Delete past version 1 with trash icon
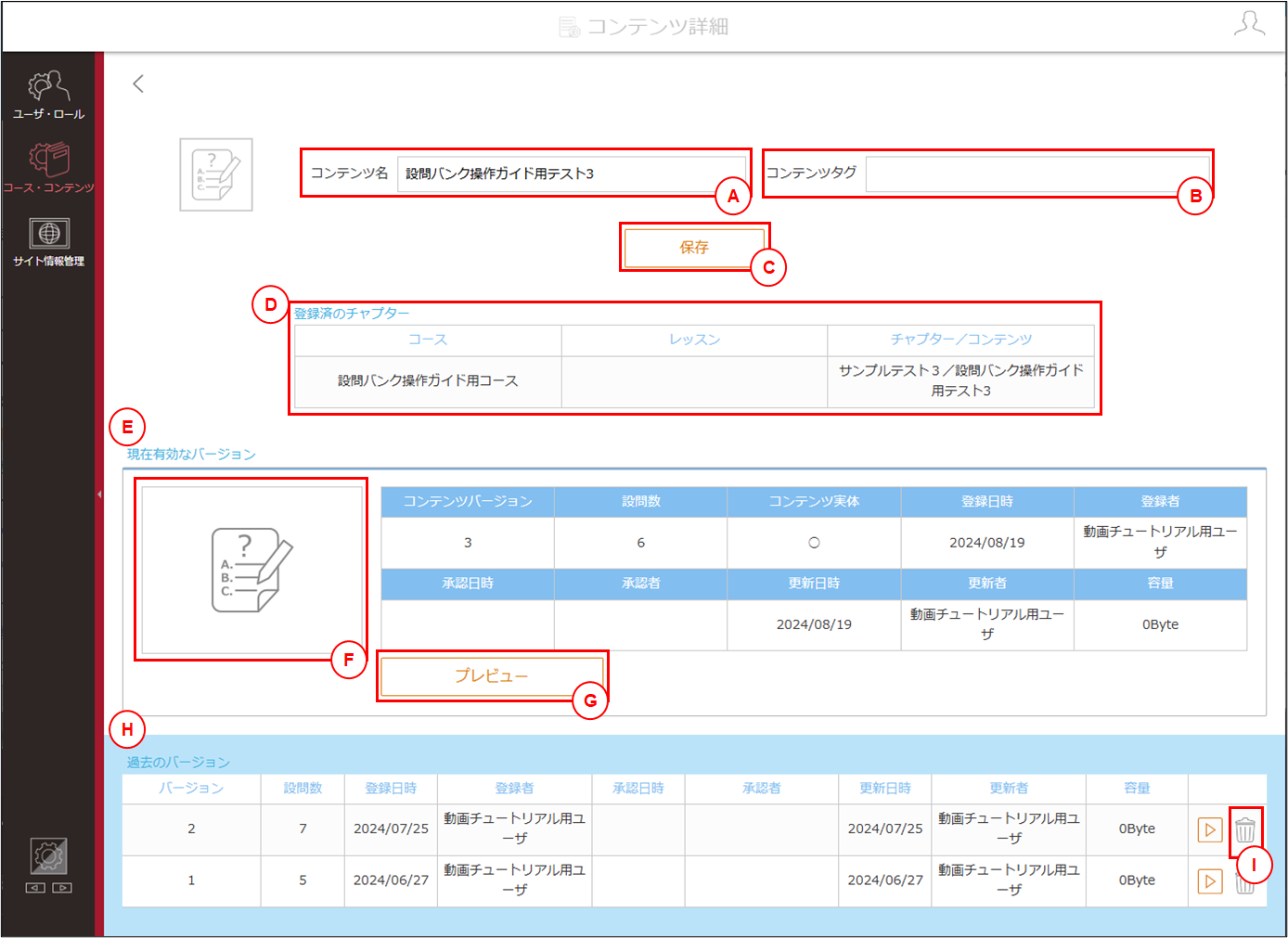 [1245, 883]
